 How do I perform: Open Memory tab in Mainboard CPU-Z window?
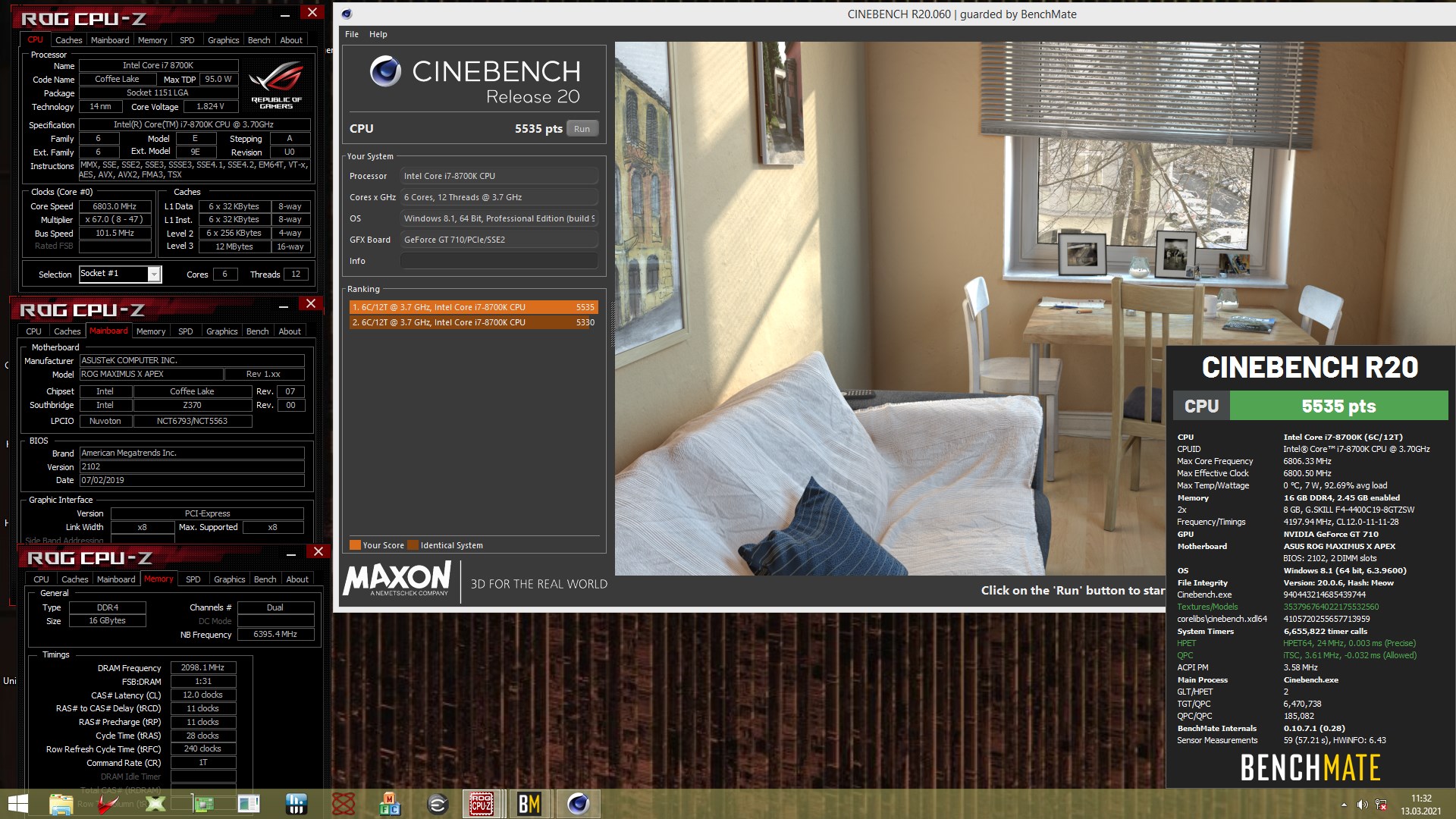pyautogui.click(x=151, y=331)
